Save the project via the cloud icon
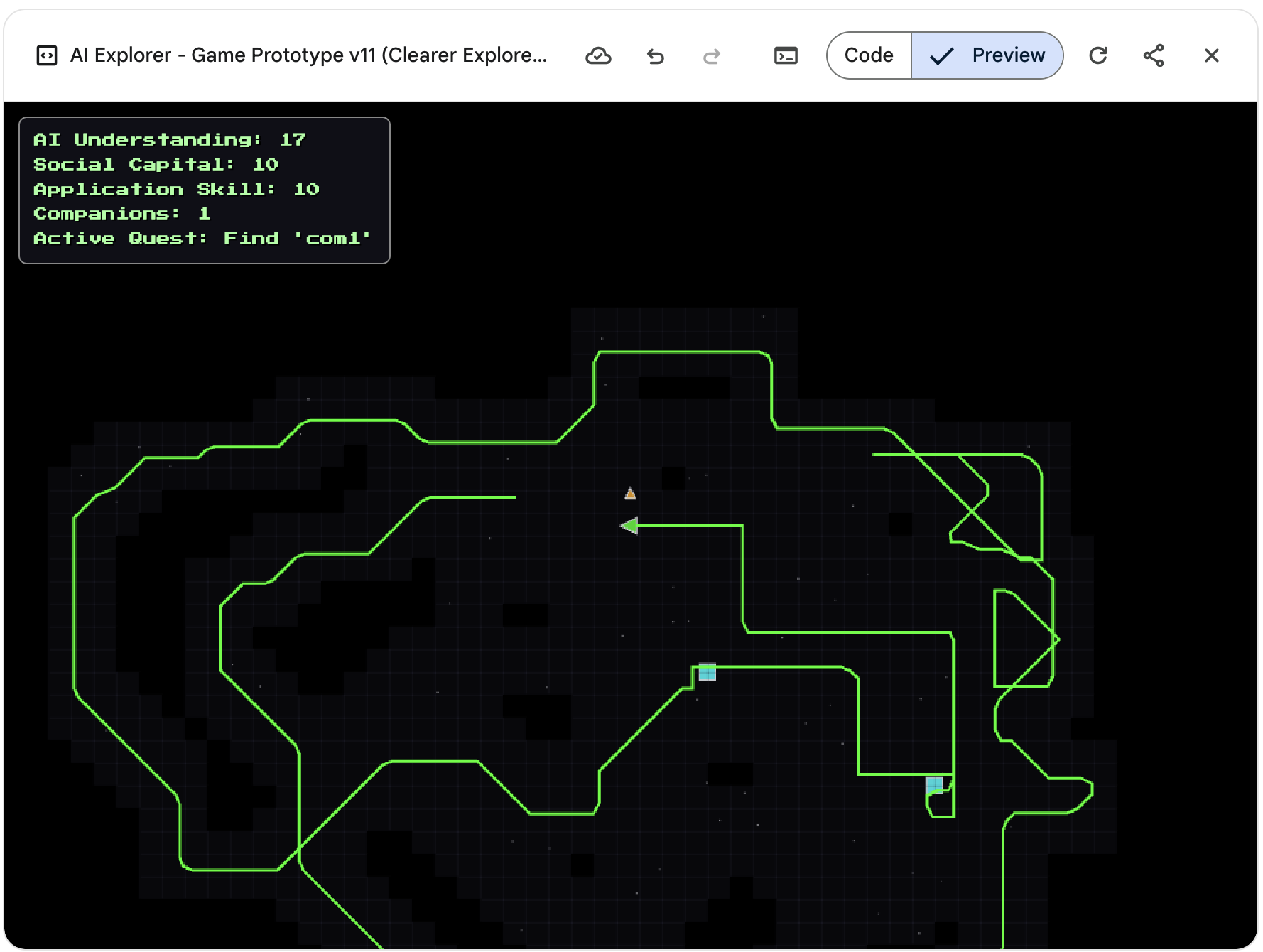This screenshot has width=1263, height=952. tap(599, 55)
